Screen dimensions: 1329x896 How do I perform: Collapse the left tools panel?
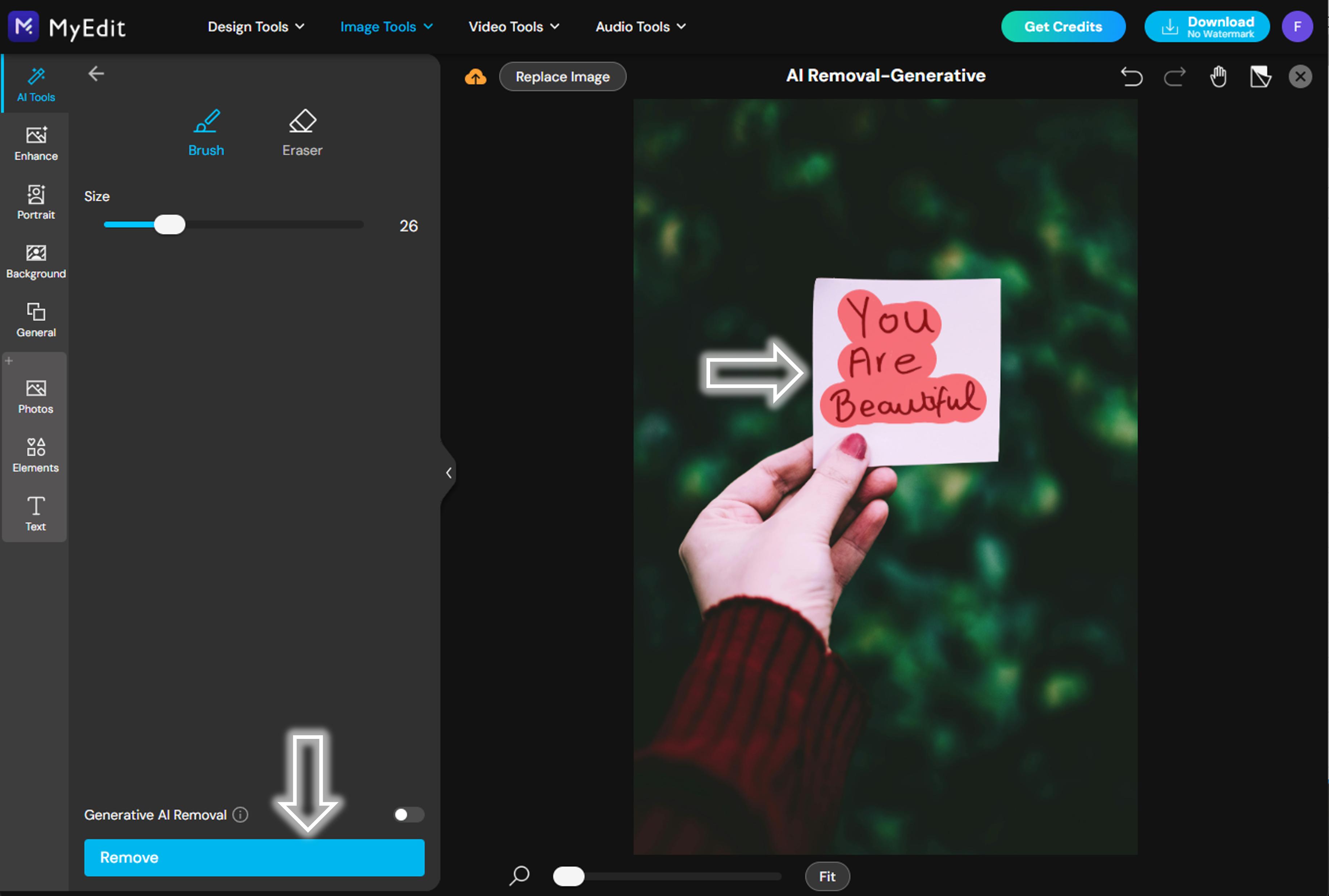pos(449,472)
